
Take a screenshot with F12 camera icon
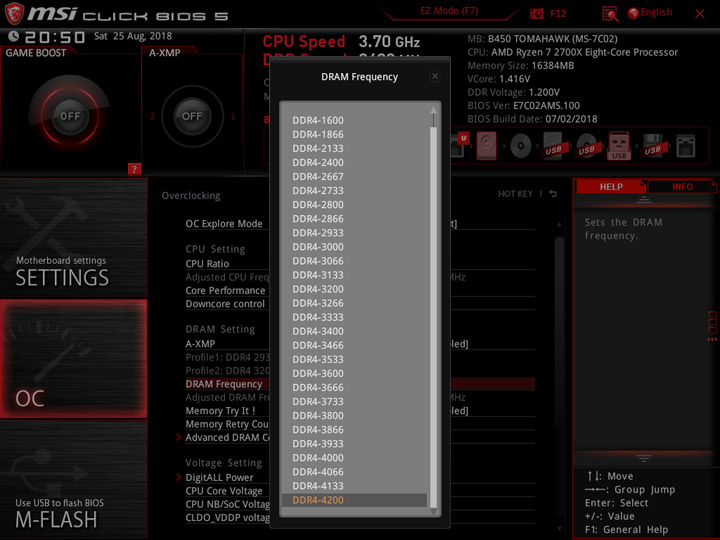pos(536,13)
